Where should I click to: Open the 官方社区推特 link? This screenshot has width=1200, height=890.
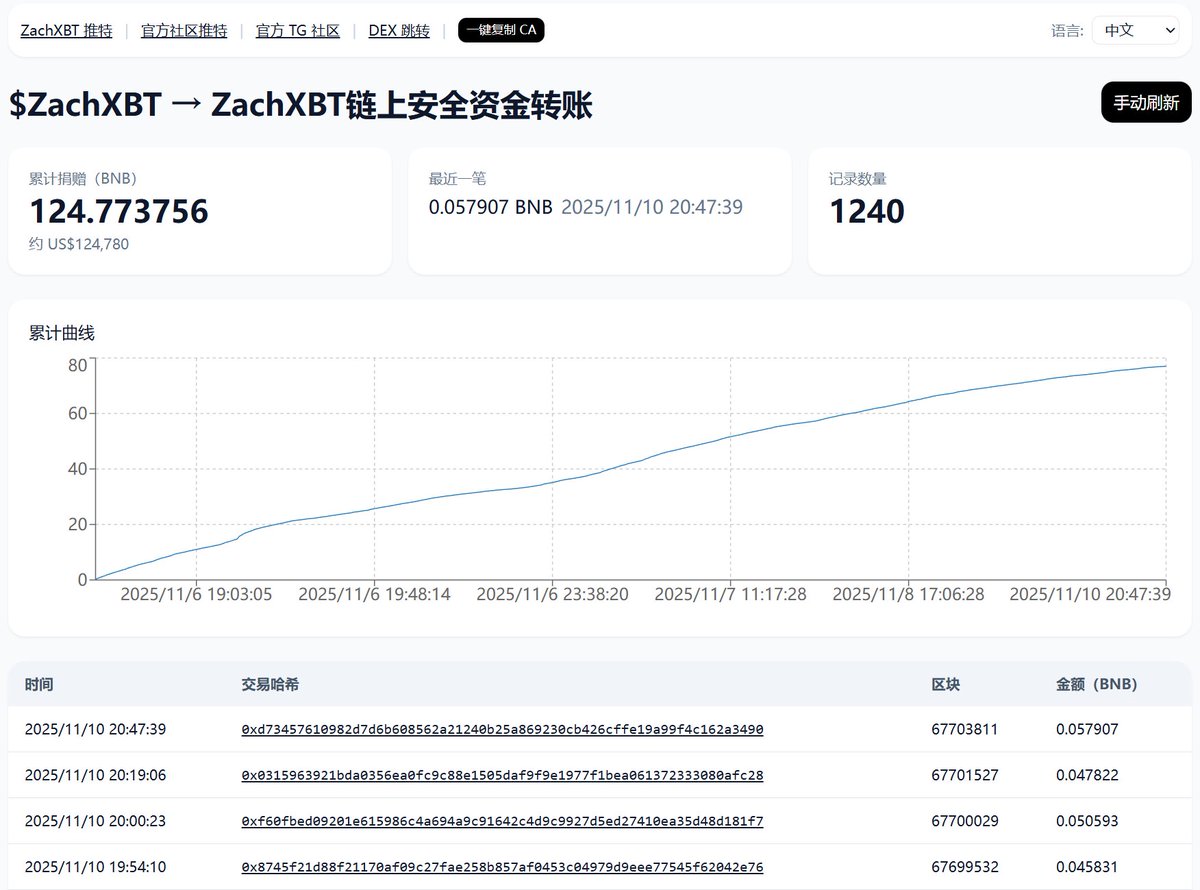(x=184, y=31)
